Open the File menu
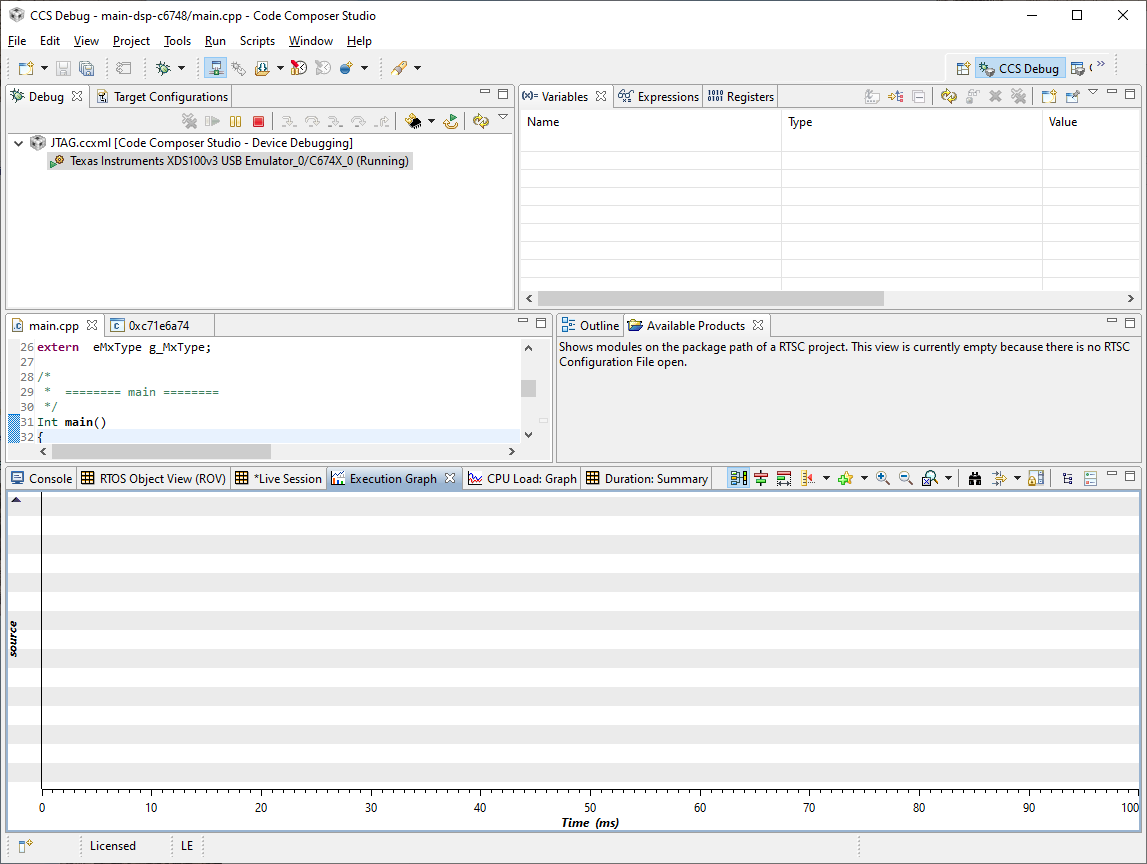This screenshot has width=1147, height=864. point(17,41)
